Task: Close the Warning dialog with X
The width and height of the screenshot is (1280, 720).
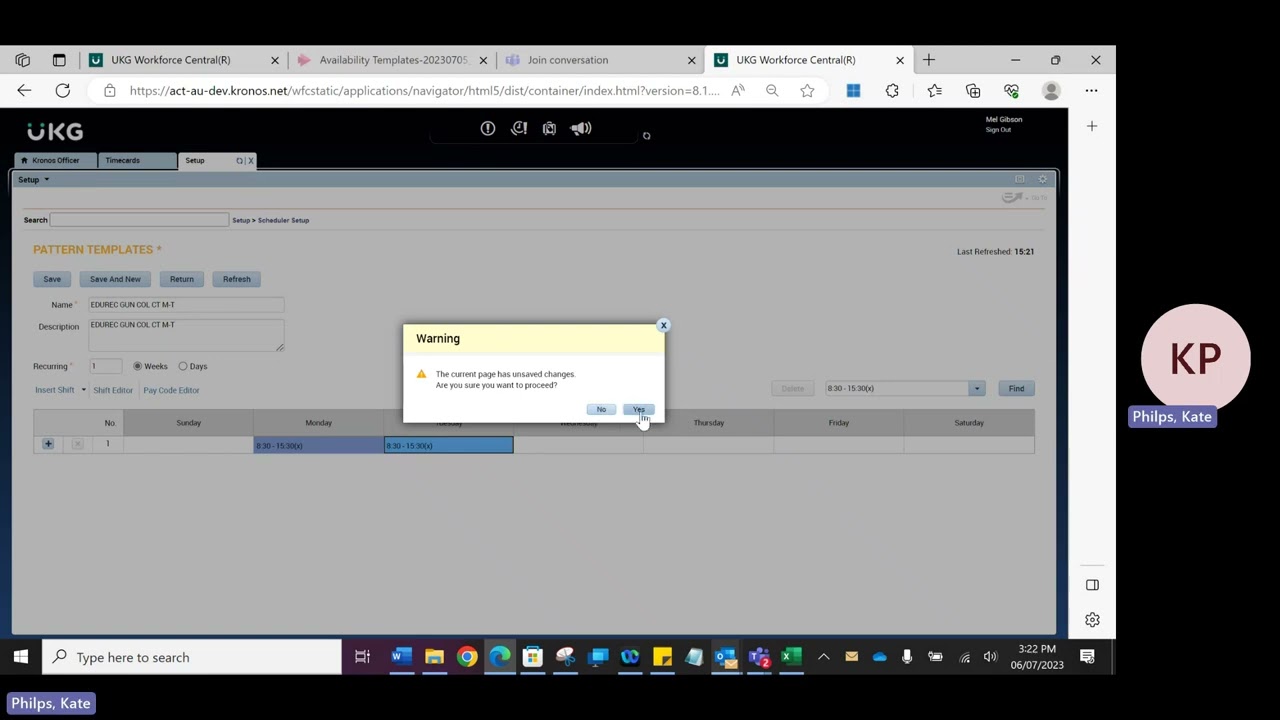Action: (663, 325)
